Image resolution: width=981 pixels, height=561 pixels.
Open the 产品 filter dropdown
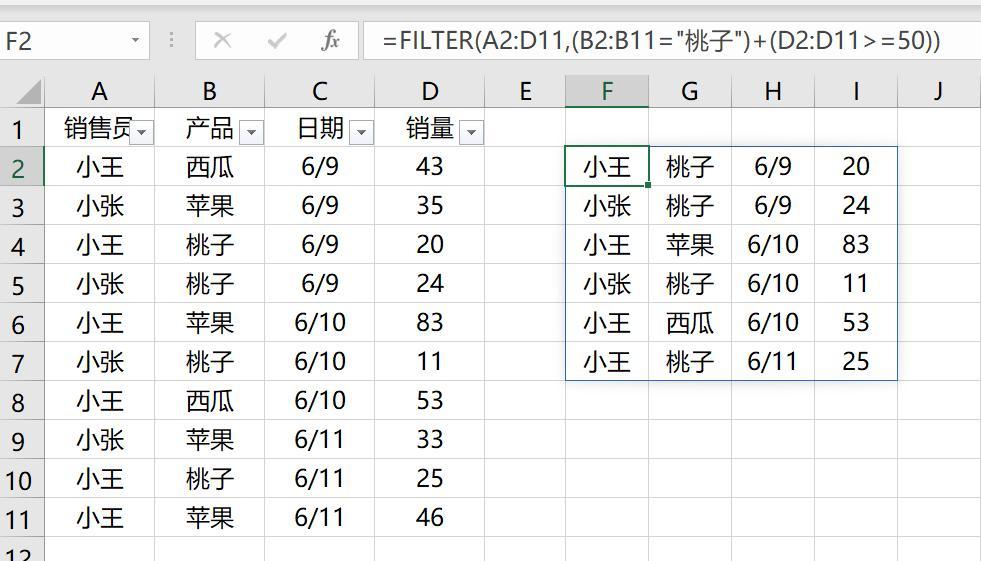pos(252,132)
